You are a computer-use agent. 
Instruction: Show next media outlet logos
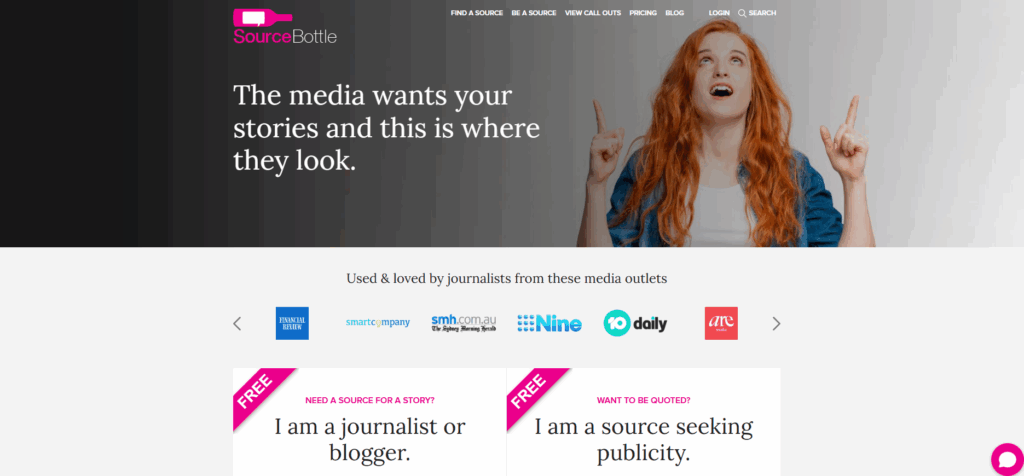point(776,323)
